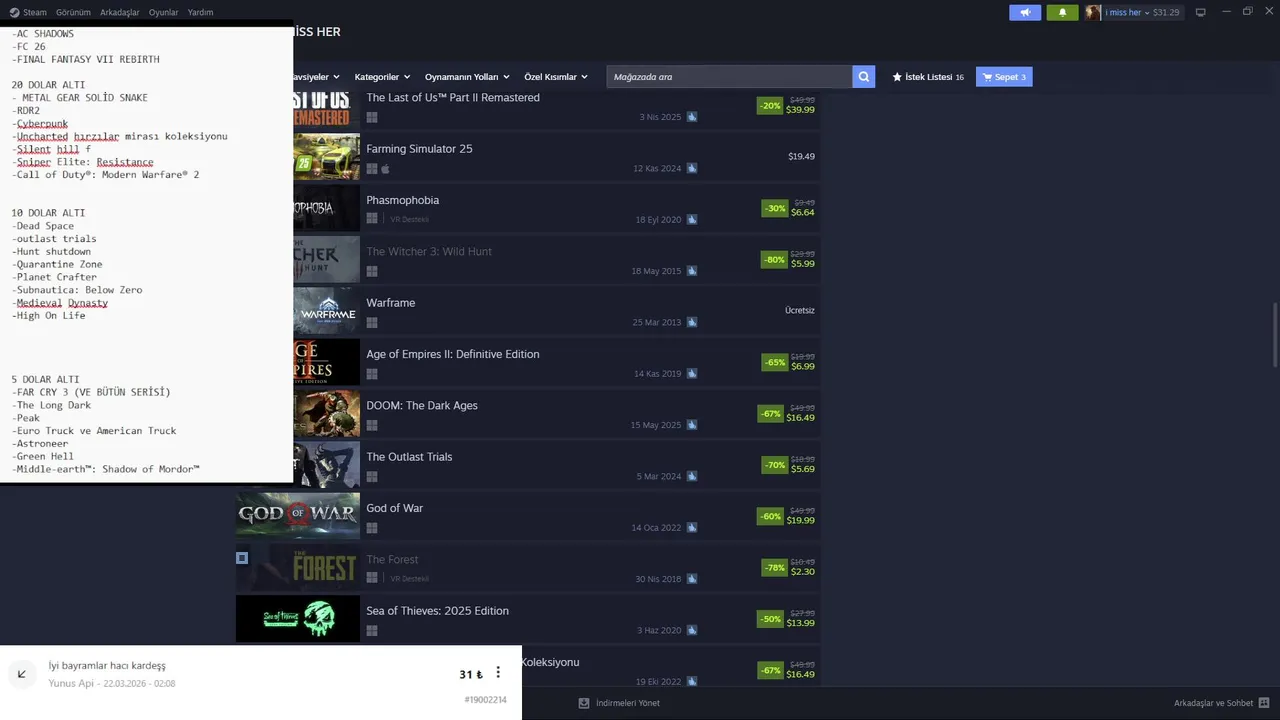Click review thumbs-up icon on Outlast Trials row

click(692, 476)
